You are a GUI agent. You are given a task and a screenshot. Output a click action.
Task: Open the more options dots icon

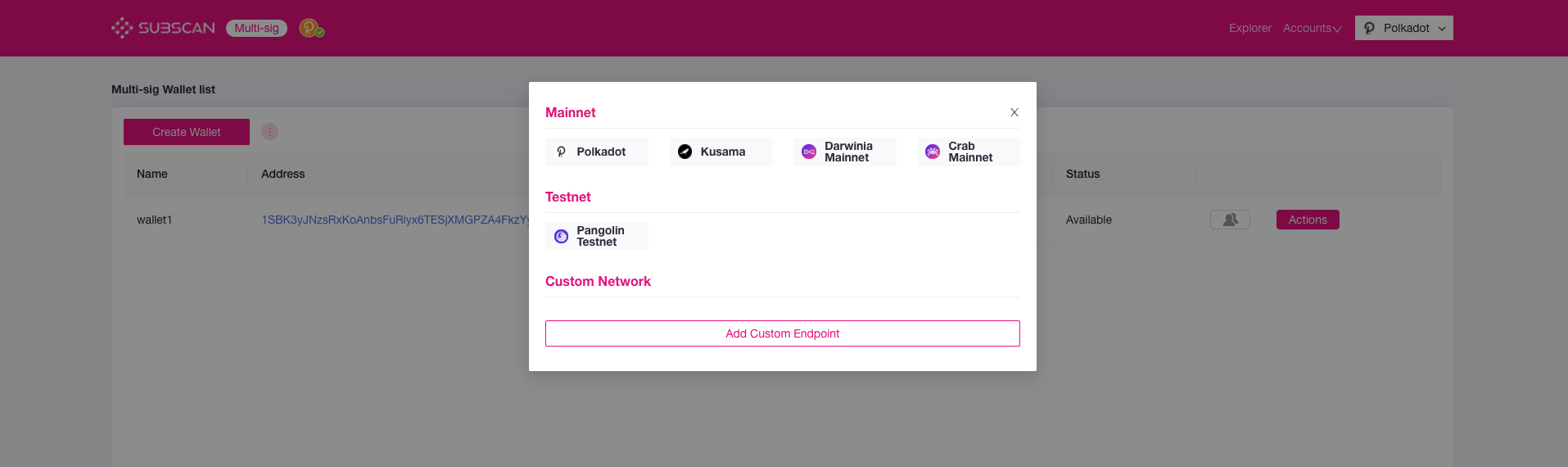pos(269,131)
